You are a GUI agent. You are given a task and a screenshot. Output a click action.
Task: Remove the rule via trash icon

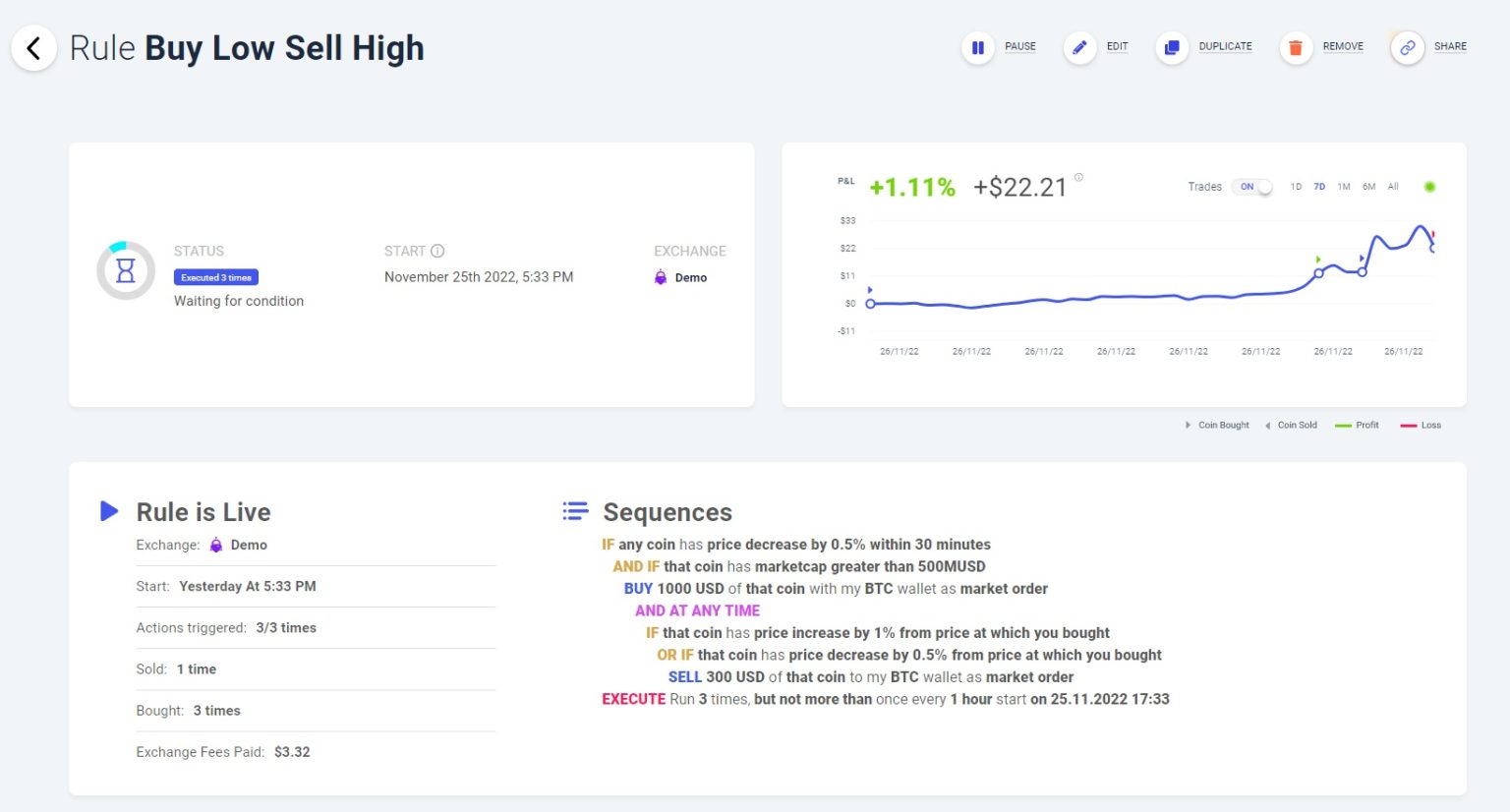pos(1295,46)
